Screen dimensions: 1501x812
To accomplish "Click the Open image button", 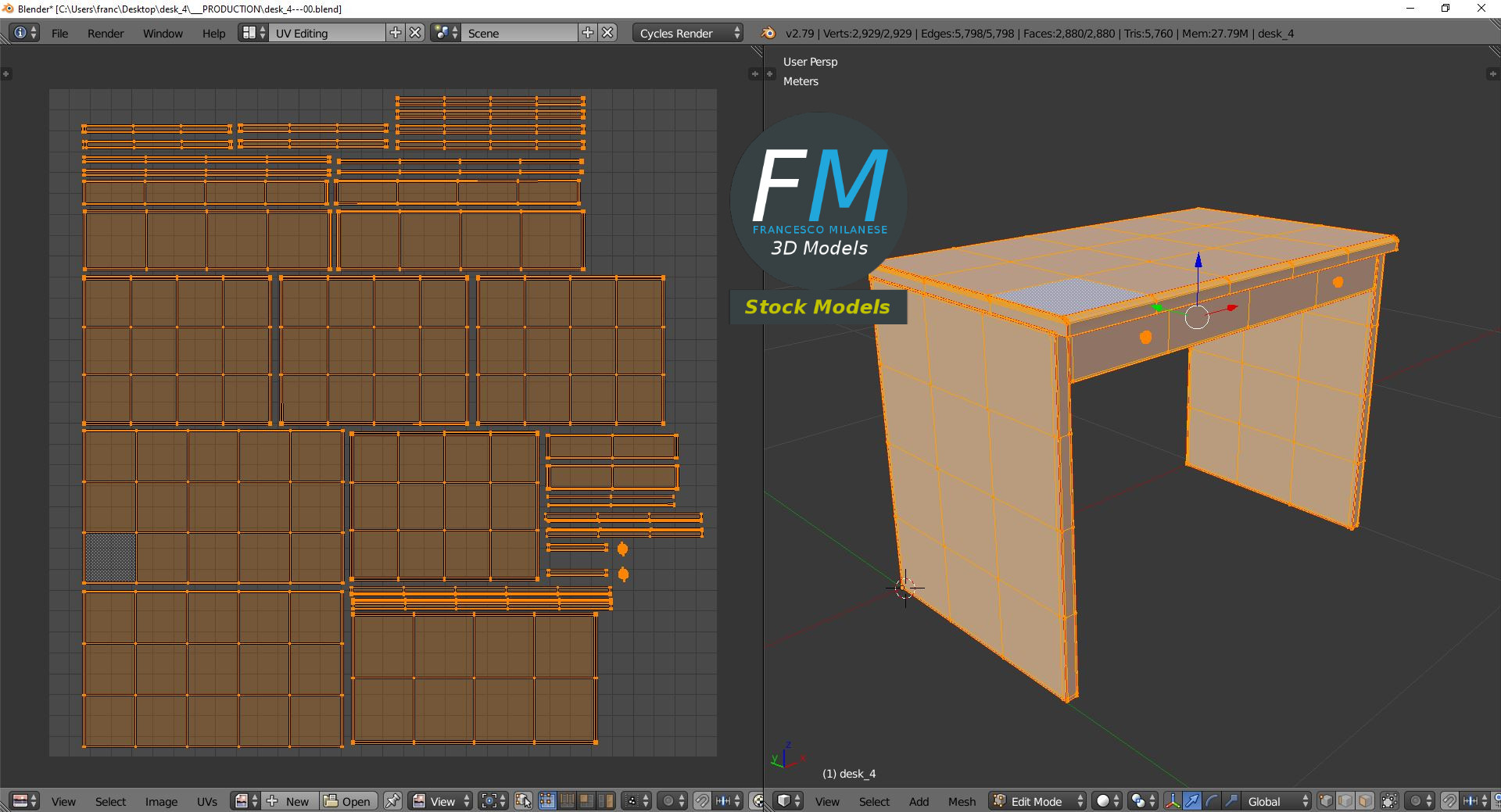I will [348, 801].
